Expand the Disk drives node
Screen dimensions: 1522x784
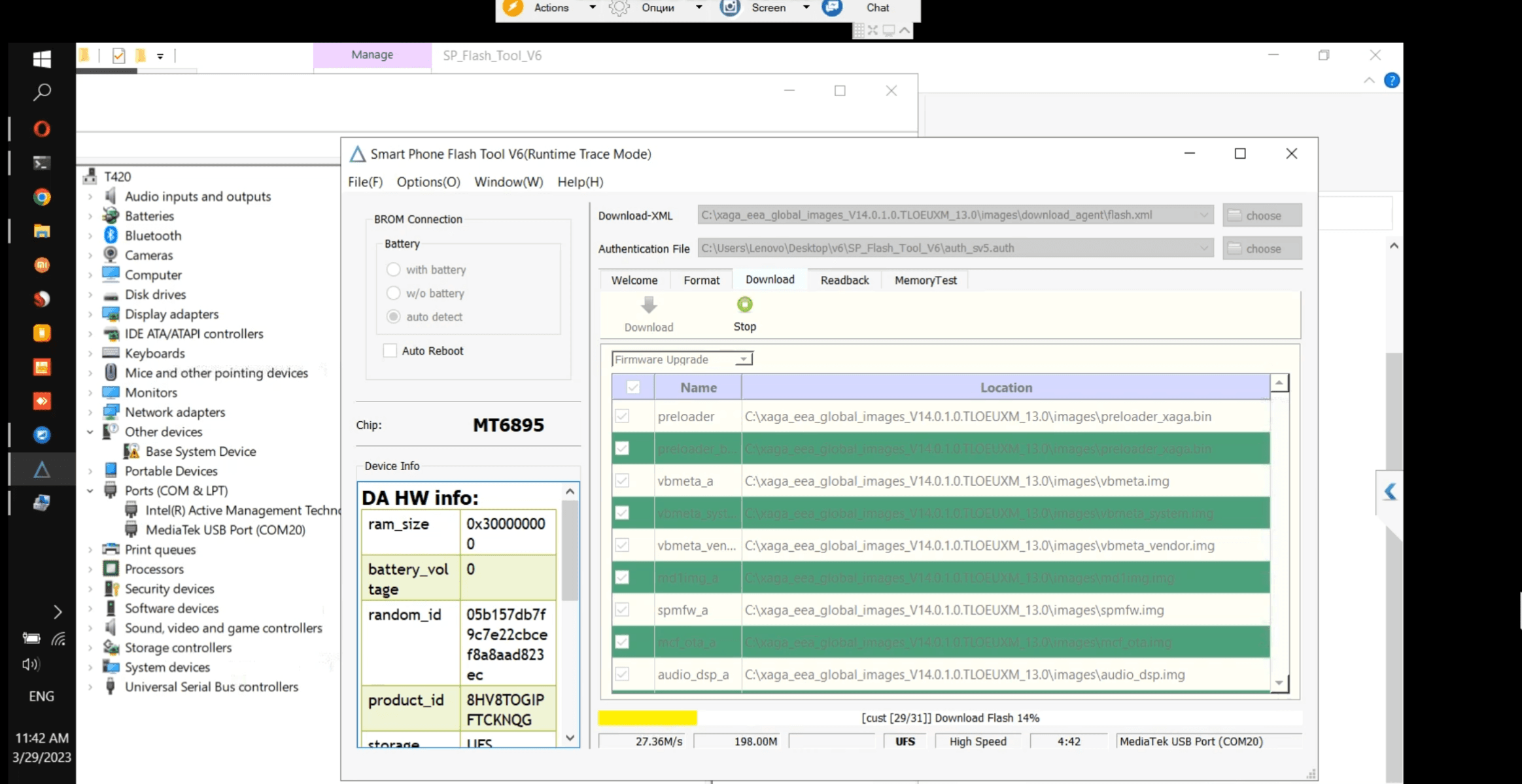click(90, 294)
